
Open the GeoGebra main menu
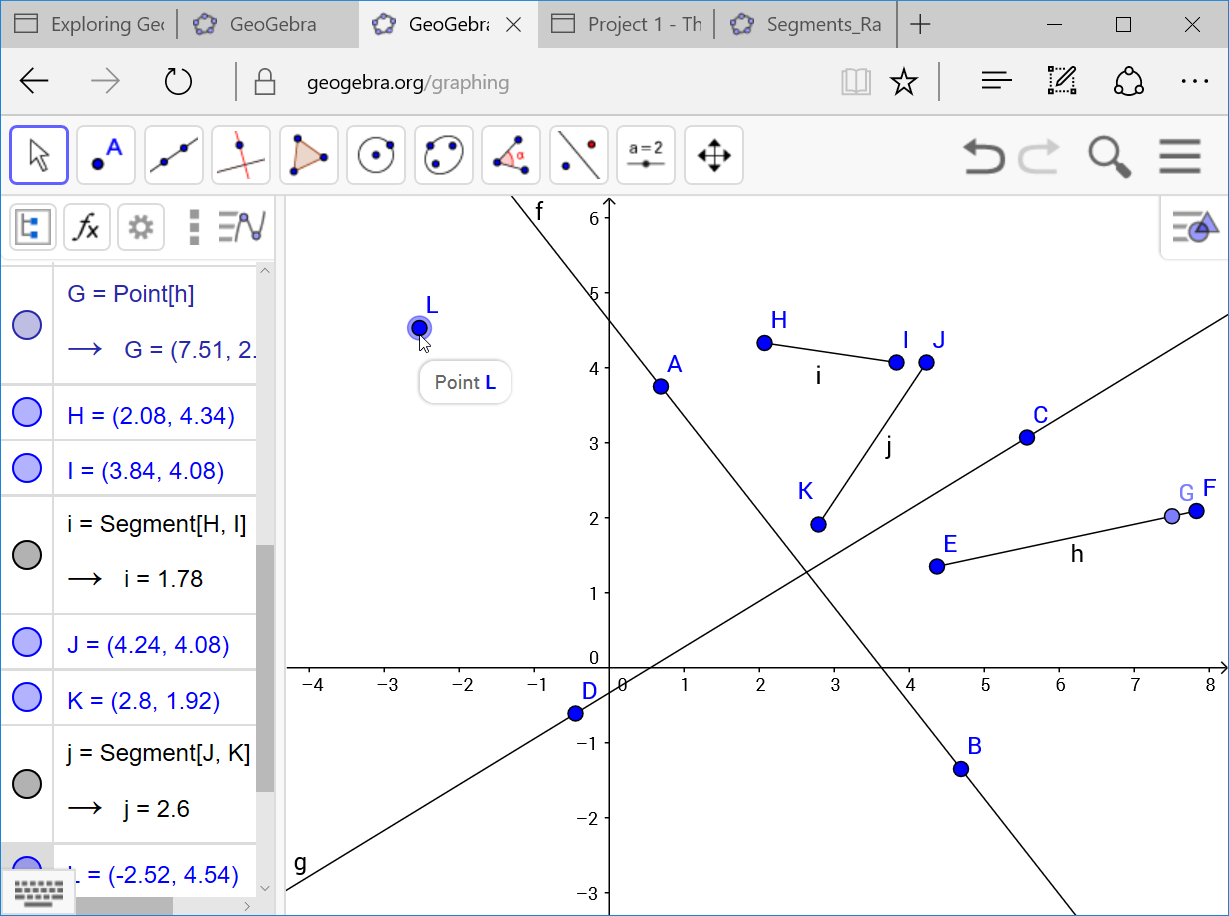(x=1180, y=156)
